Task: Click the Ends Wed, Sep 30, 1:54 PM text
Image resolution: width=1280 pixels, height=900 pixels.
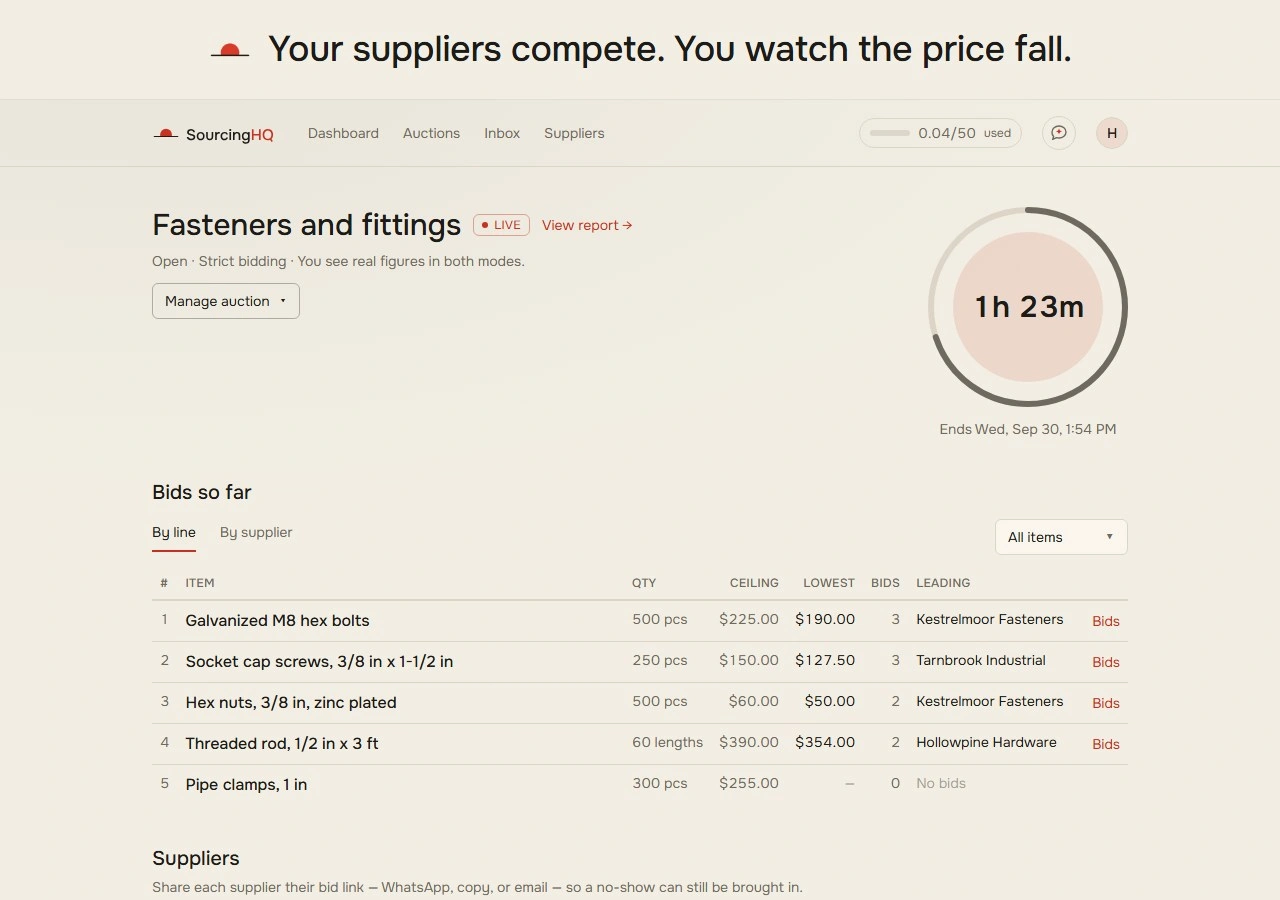Action: point(1028,429)
